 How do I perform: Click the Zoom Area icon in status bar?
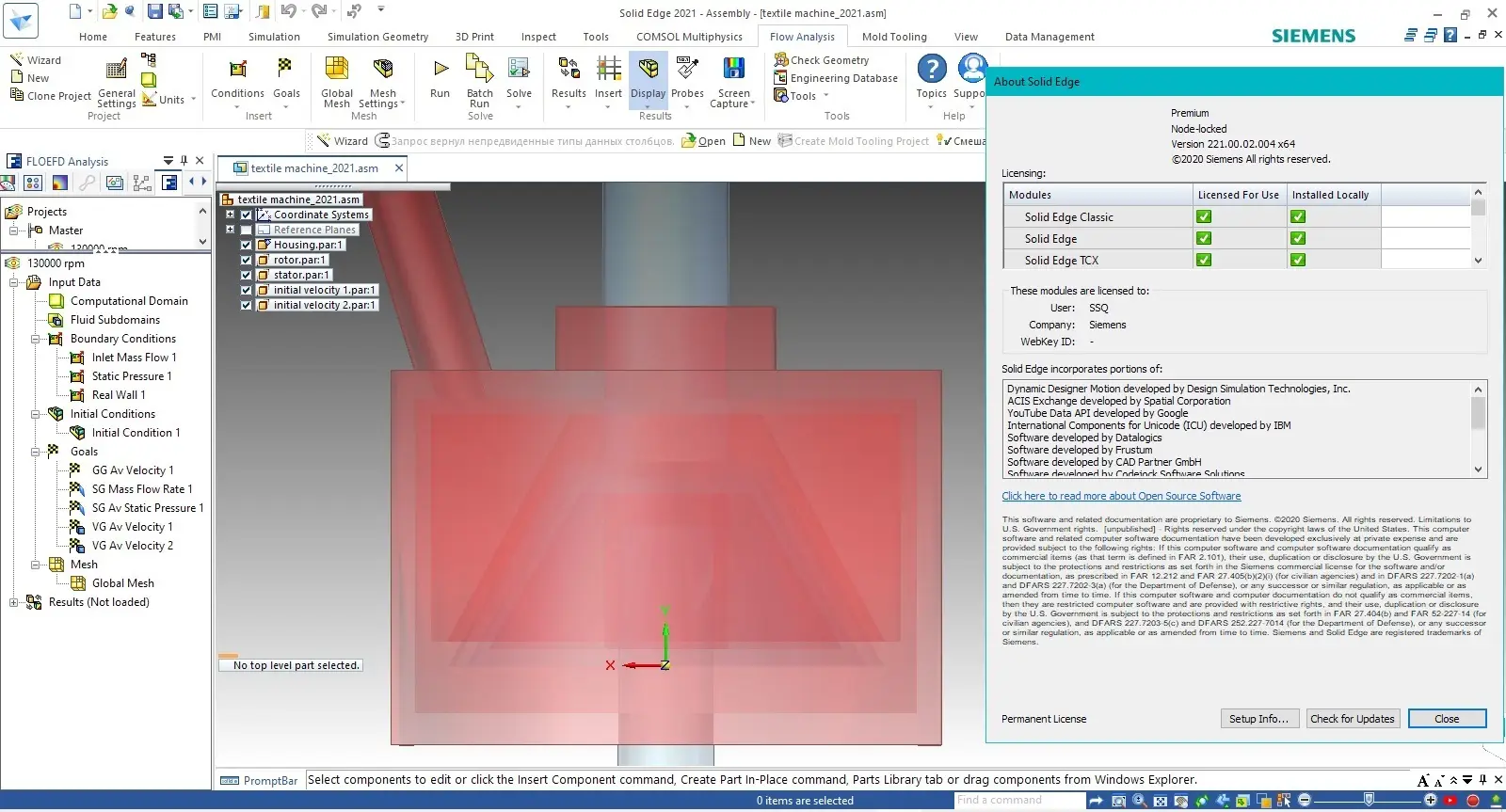pos(1118,801)
